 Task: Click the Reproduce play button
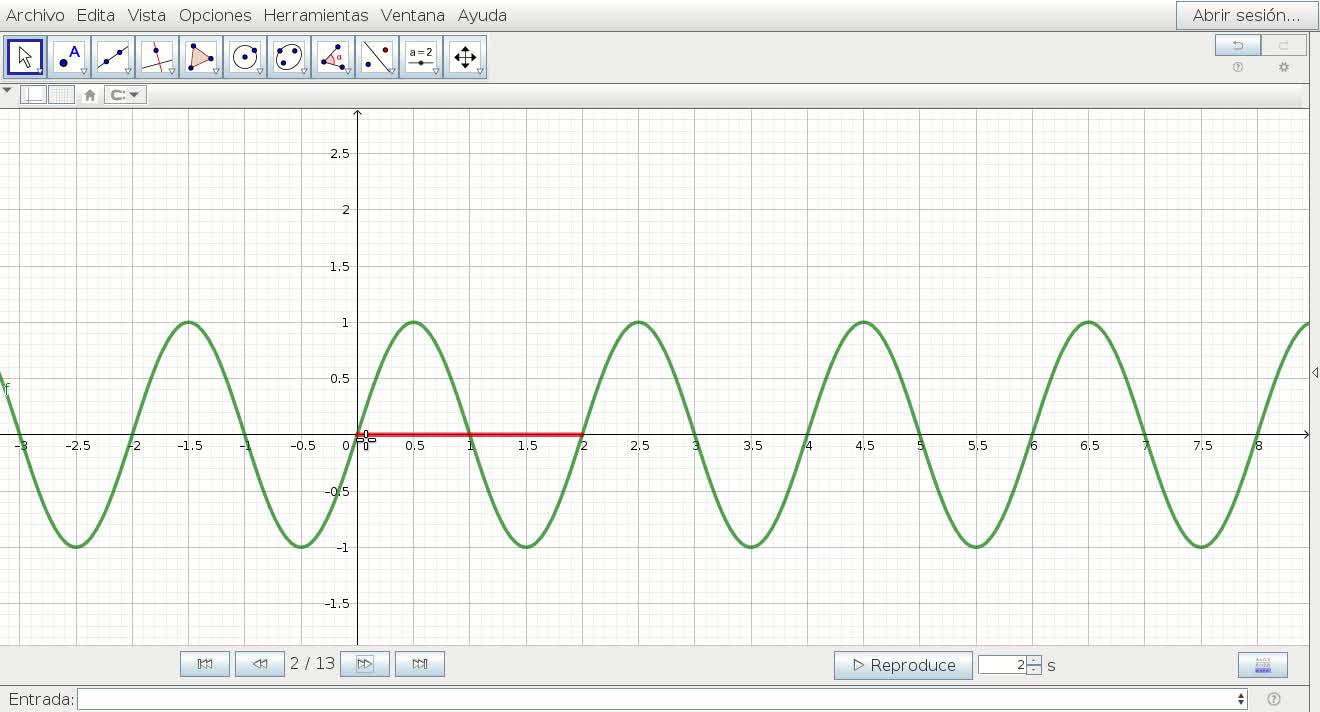[x=903, y=665]
